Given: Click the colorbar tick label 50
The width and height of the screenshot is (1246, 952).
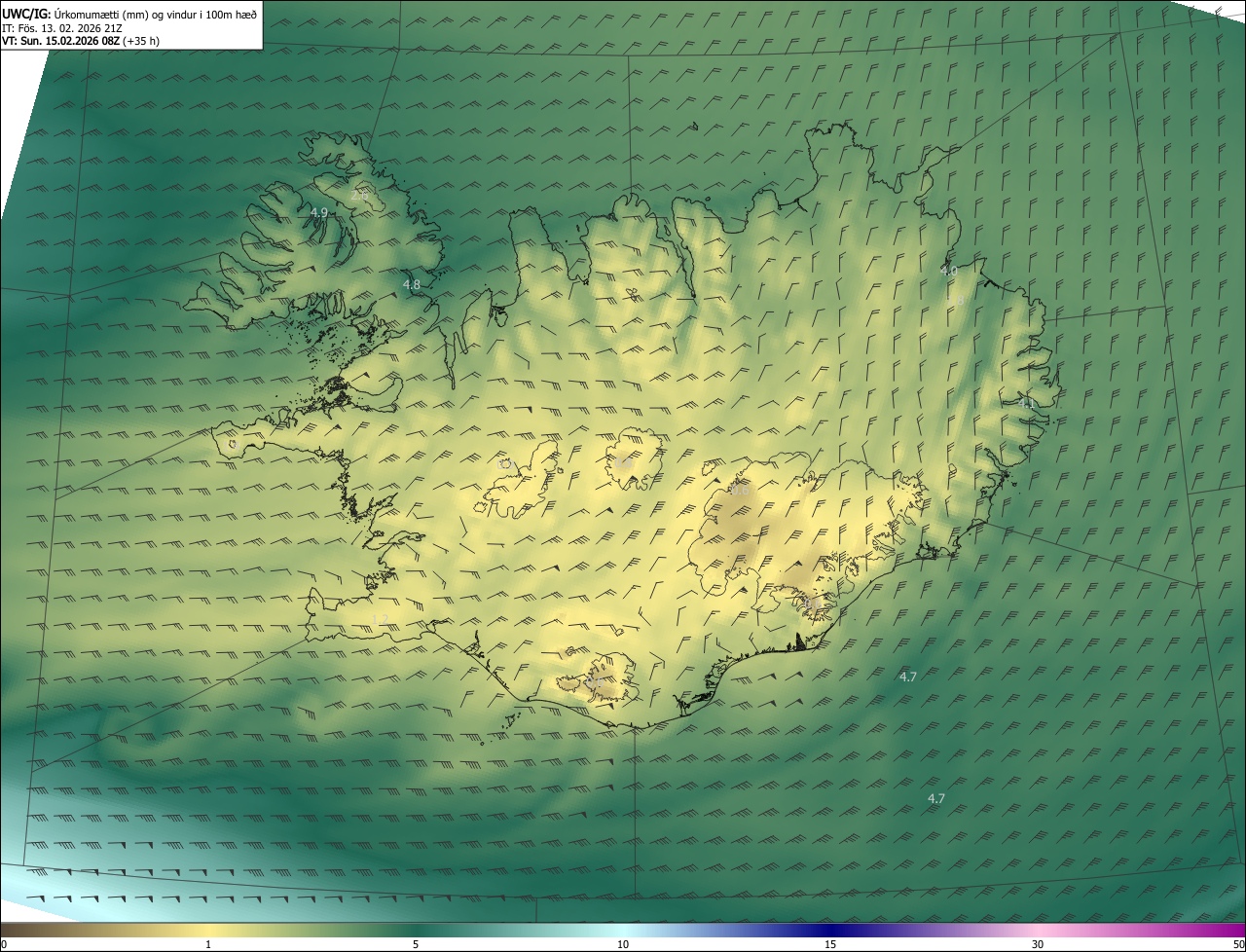Looking at the screenshot, I should pos(1238,944).
